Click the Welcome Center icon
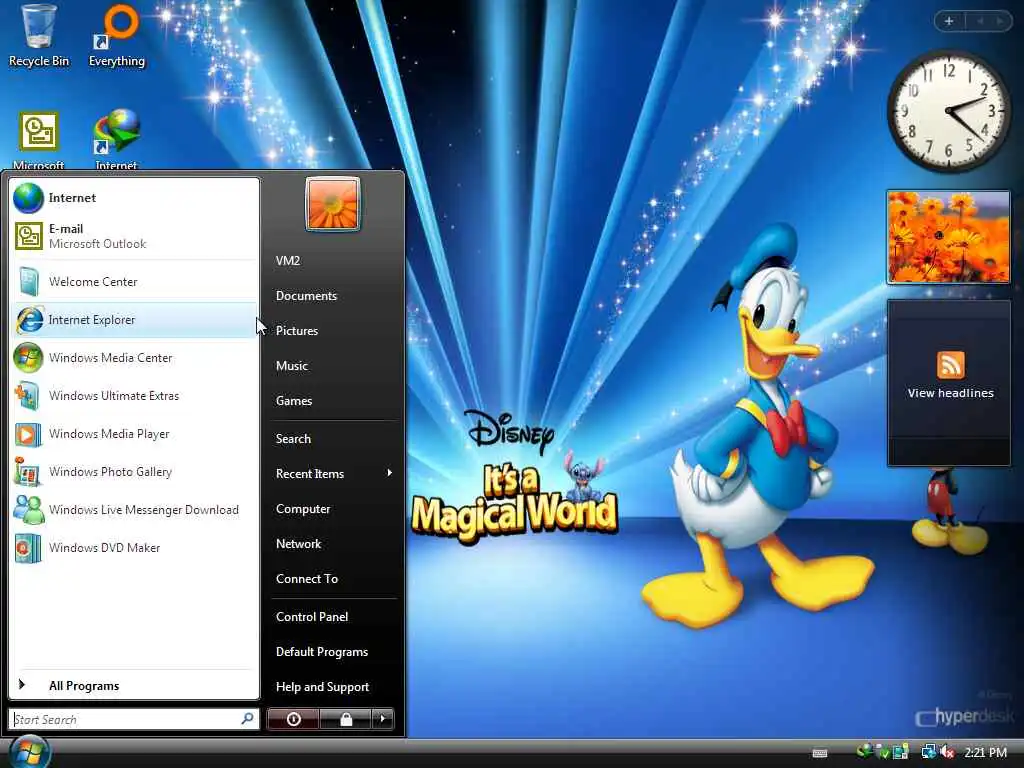Screen dimensions: 1024x768 [29, 281]
